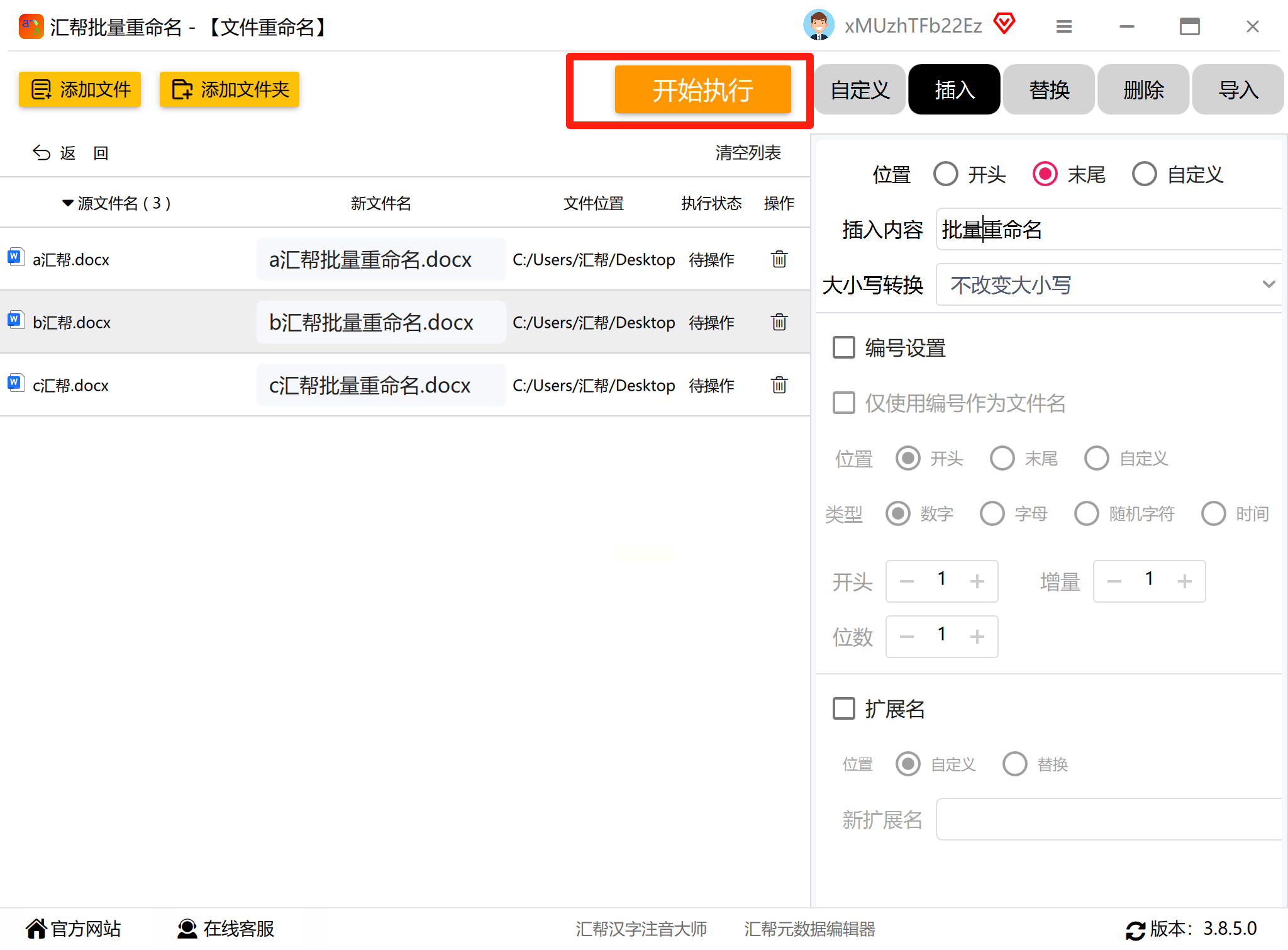Click the 开始执行 button
Screen dimensions: 1288x950
[702, 90]
